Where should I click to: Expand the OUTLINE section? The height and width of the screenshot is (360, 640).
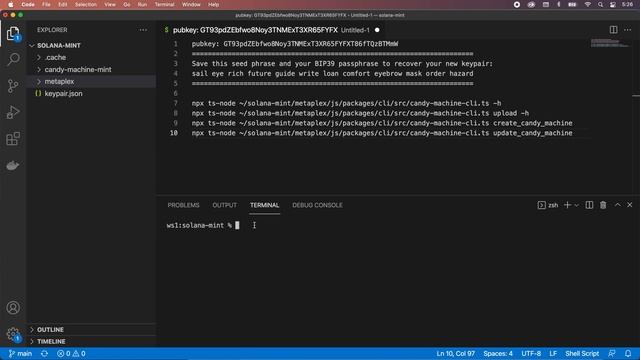[x=50, y=329]
